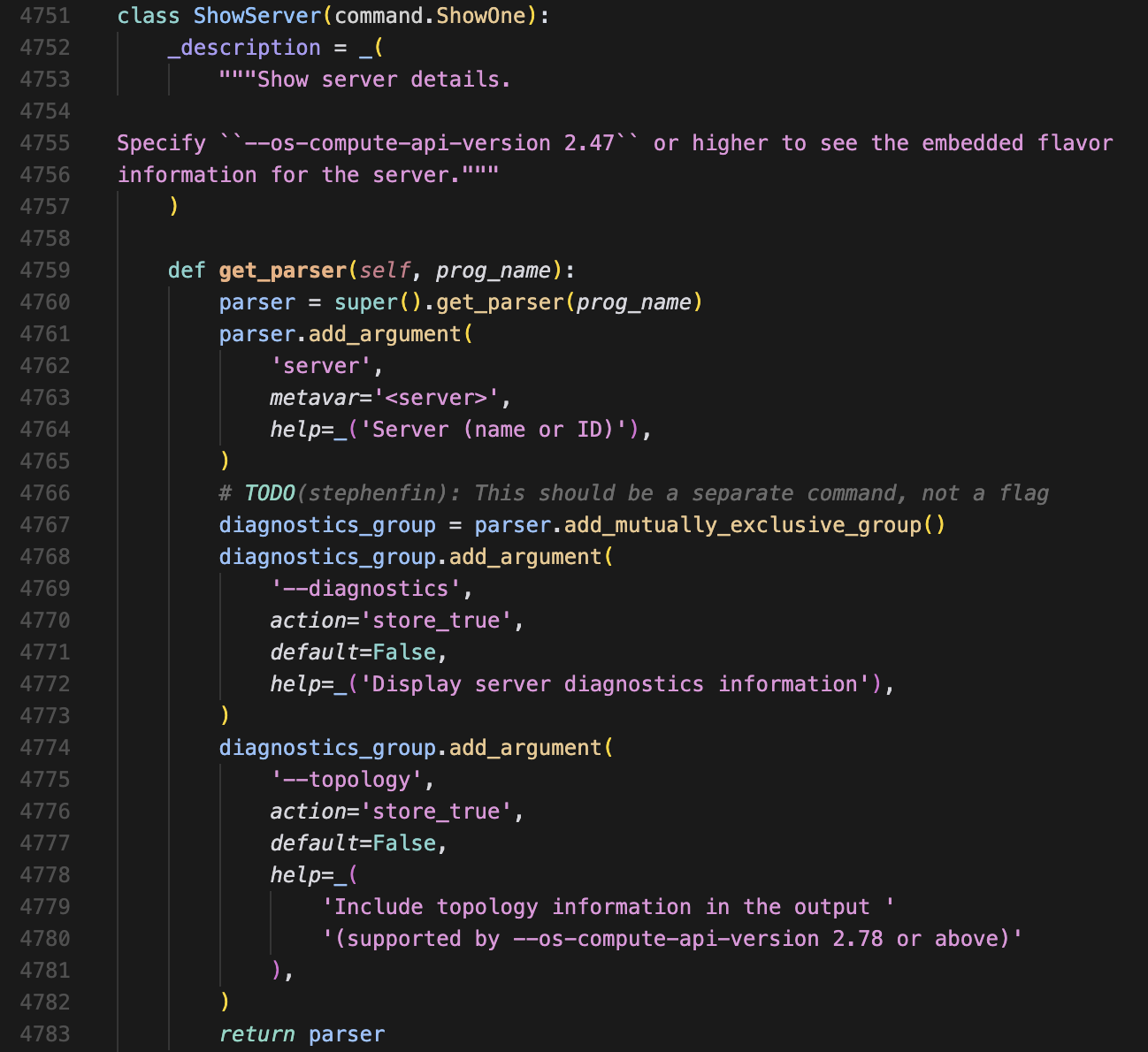Click the get_parser function name in def line

[283, 271]
